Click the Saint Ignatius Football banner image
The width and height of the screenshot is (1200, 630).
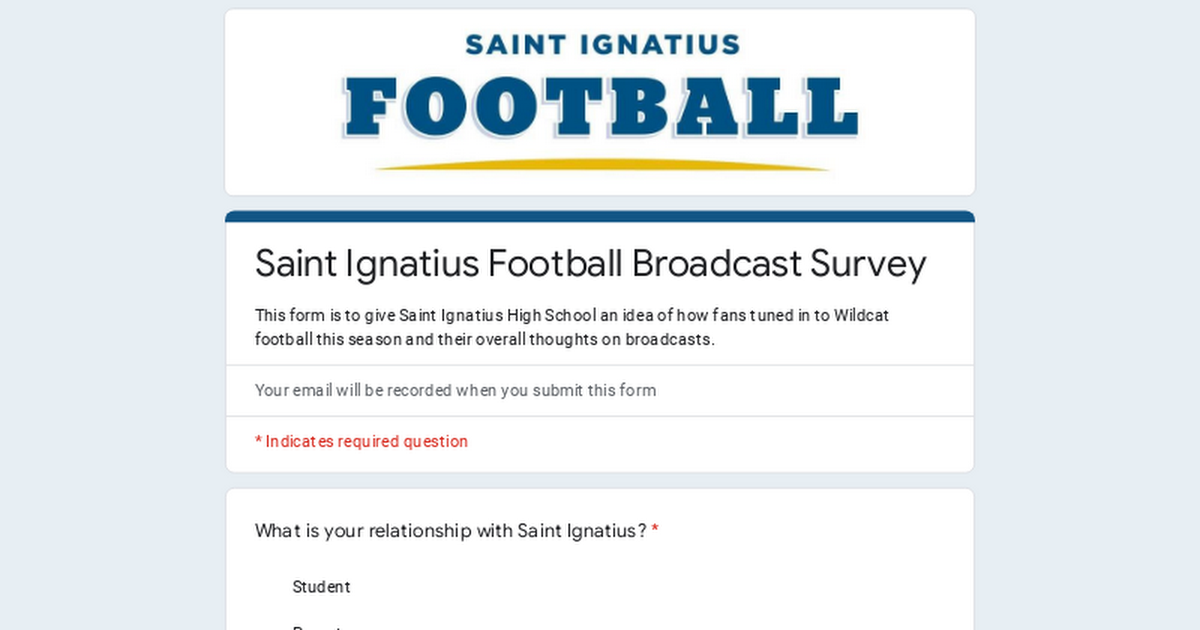(x=600, y=102)
